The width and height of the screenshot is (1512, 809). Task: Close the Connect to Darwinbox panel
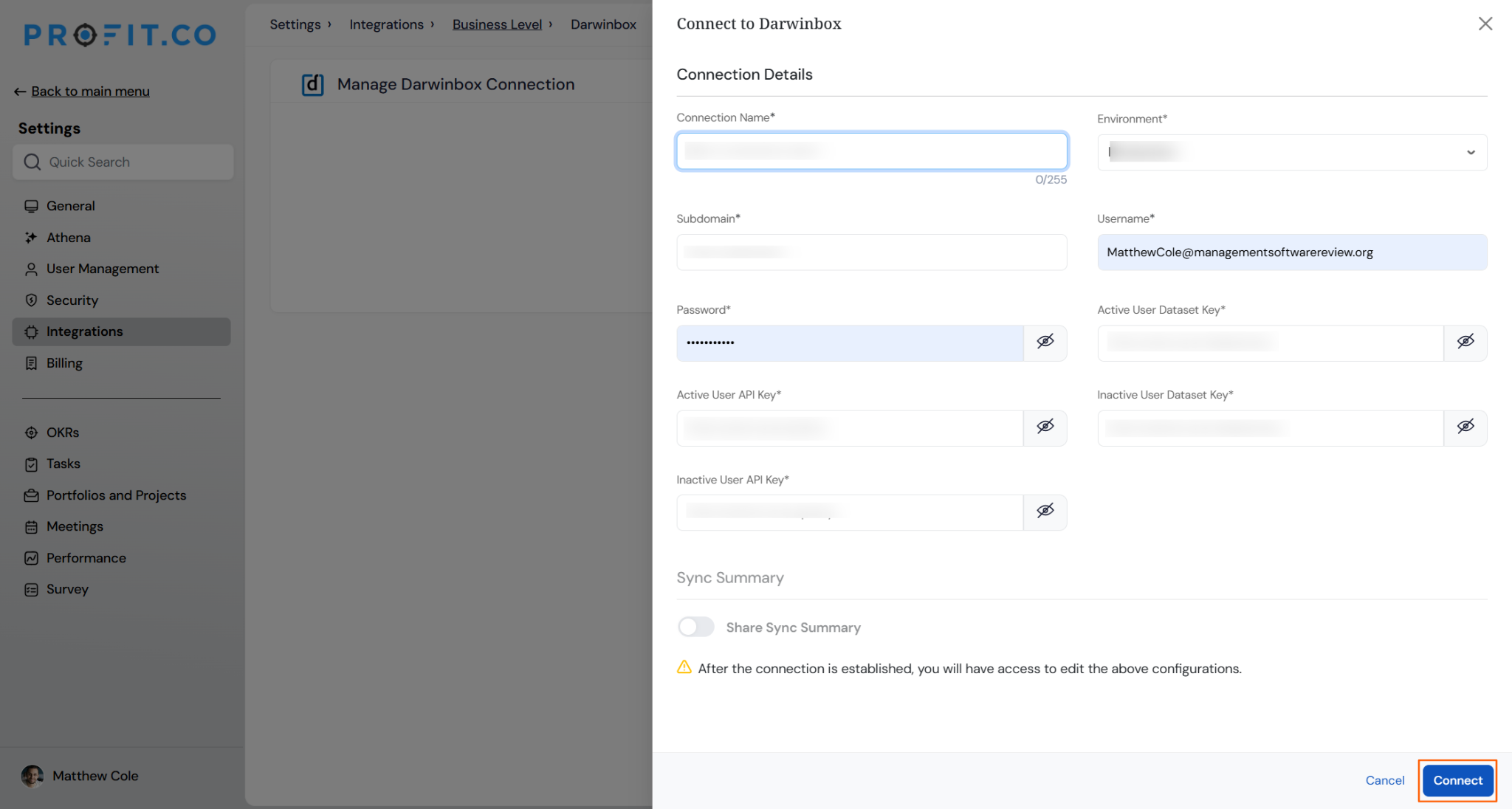(x=1485, y=24)
